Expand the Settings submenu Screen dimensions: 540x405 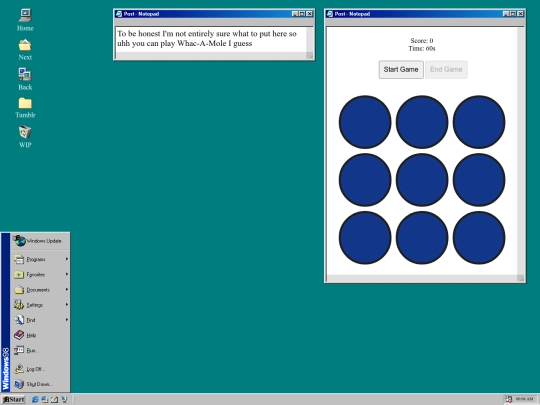40,305
